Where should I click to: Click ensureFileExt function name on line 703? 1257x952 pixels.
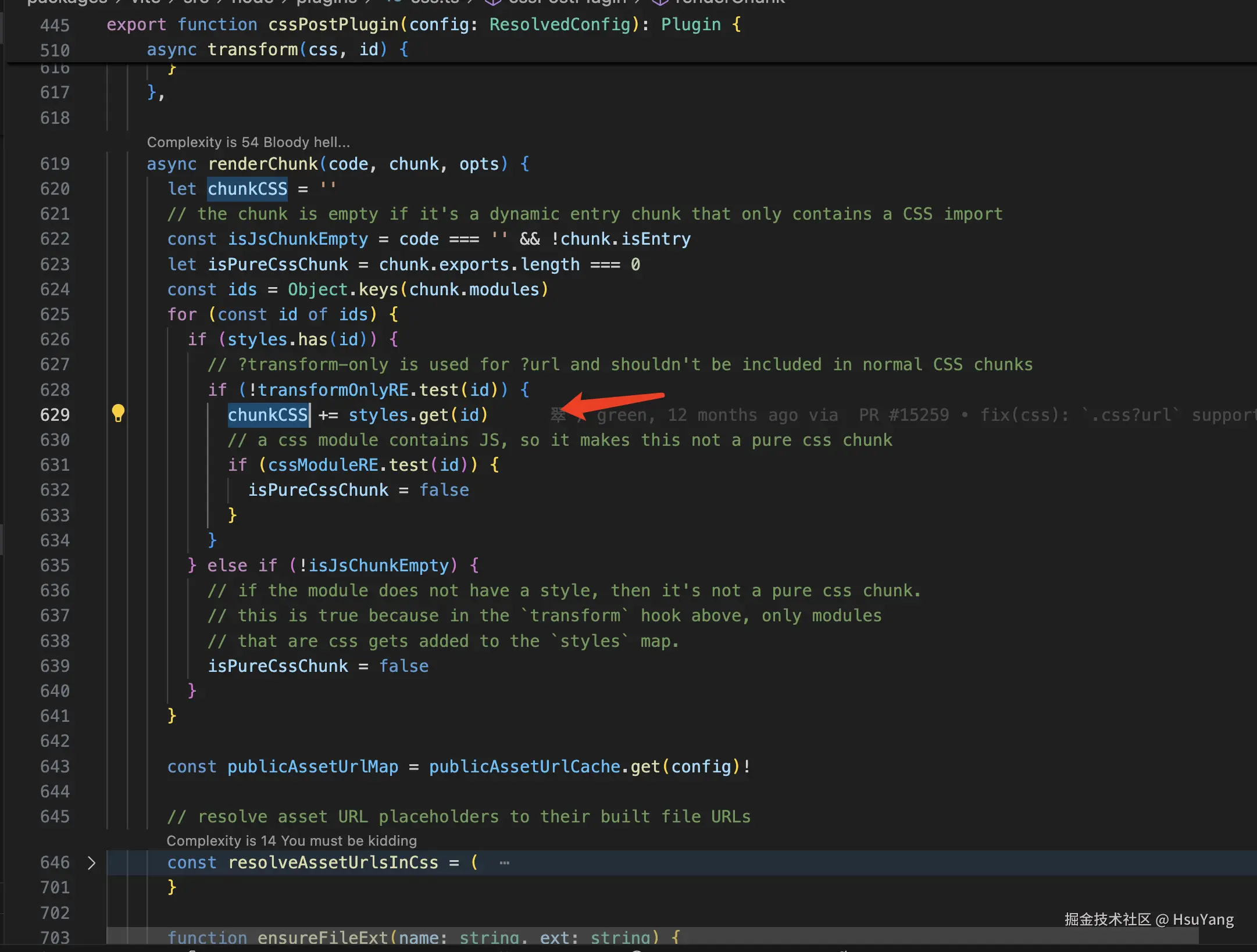click(322, 937)
